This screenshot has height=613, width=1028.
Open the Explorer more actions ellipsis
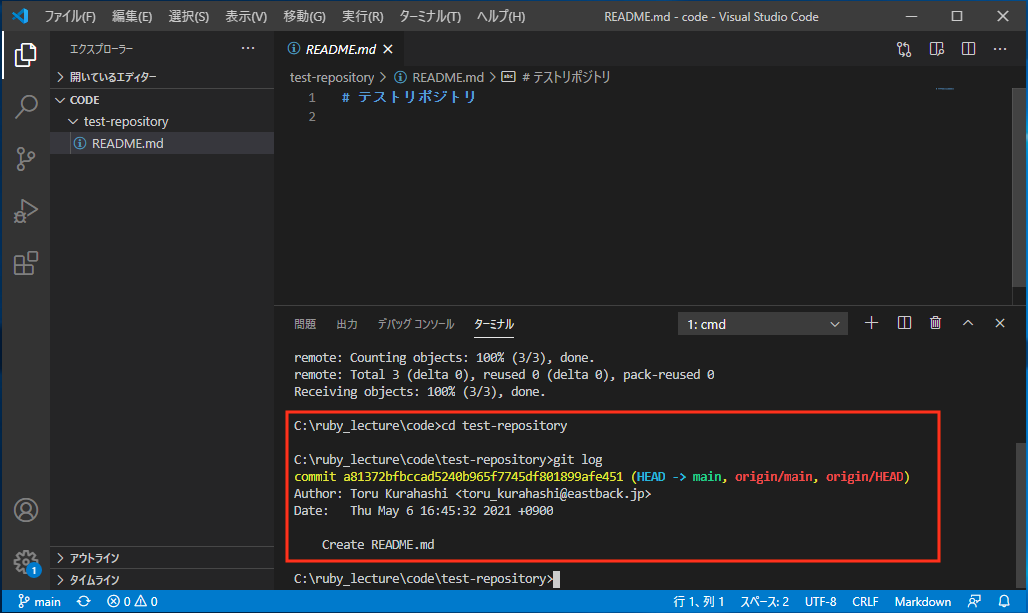pos(247,49)
